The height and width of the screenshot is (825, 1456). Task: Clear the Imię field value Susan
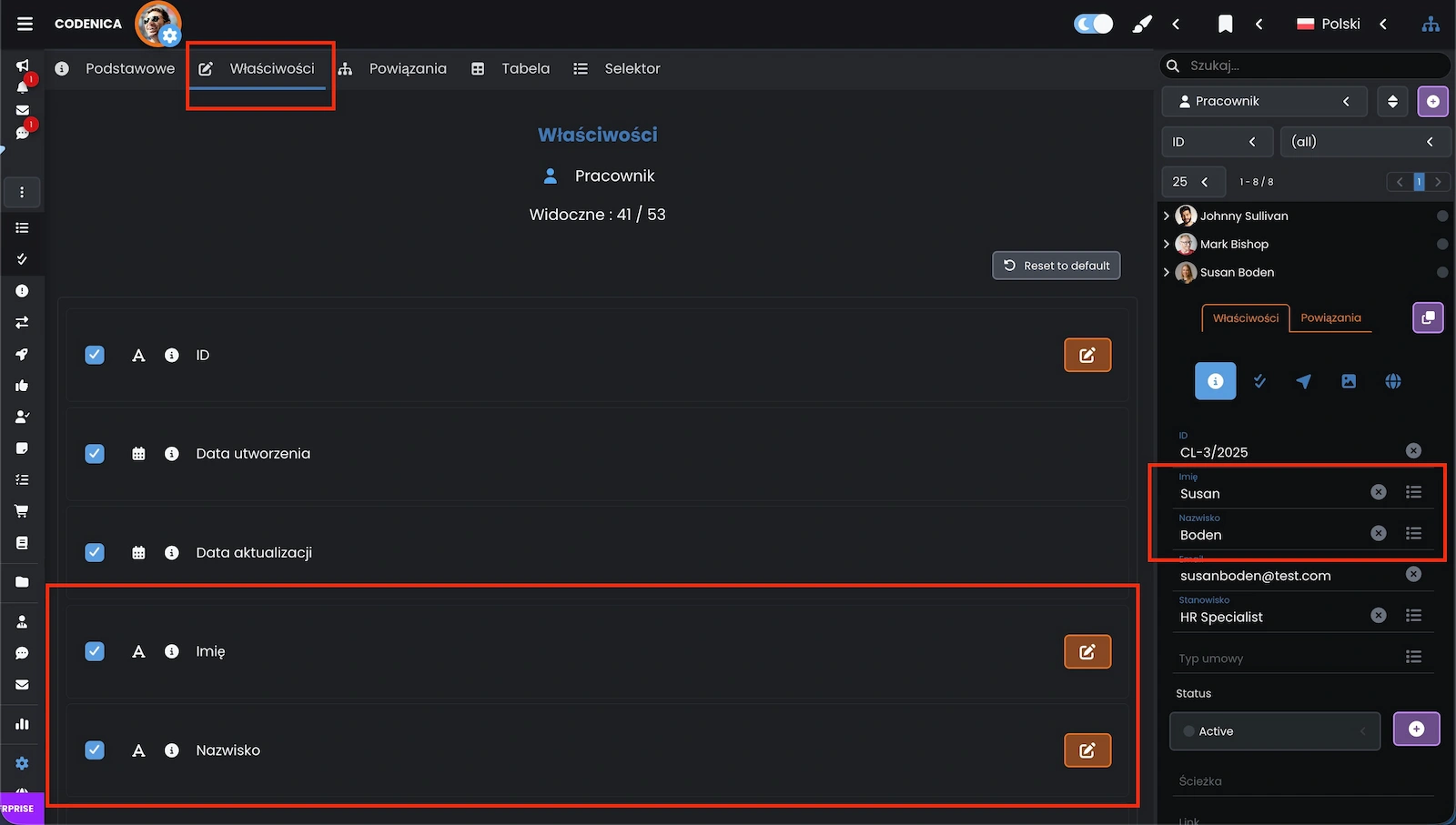1379,492
